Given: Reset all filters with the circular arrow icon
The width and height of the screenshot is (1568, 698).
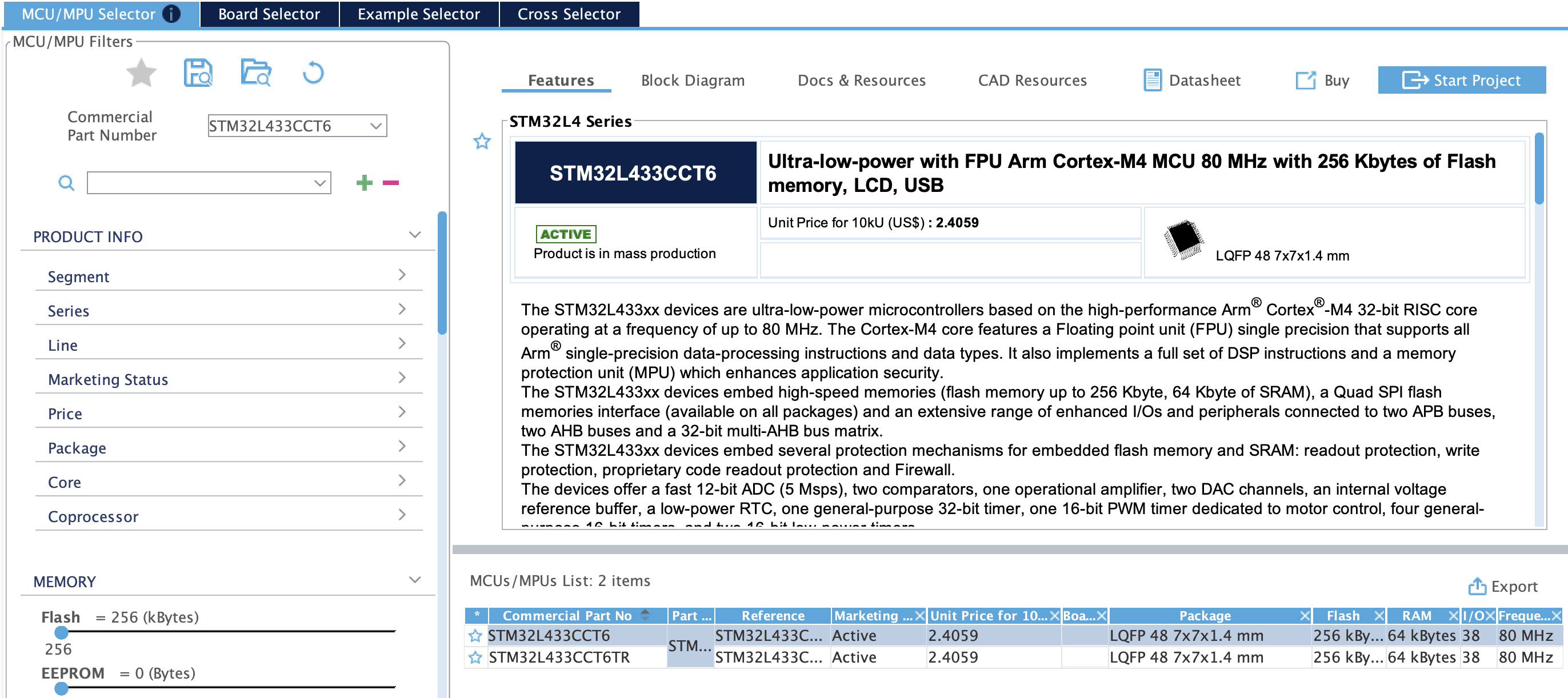Looking at the screenshot, I should tap(314, 73).
